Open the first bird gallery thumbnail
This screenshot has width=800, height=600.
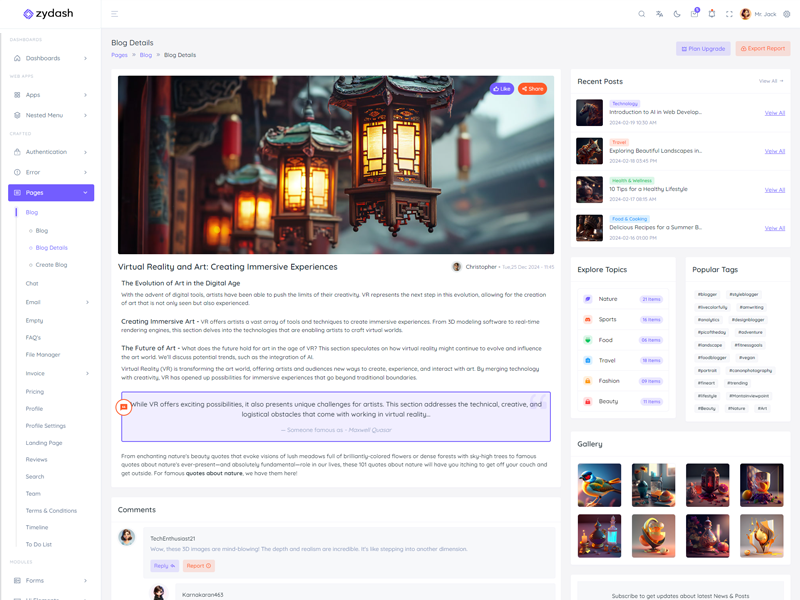pyautogui.click(x=599, y=485)
